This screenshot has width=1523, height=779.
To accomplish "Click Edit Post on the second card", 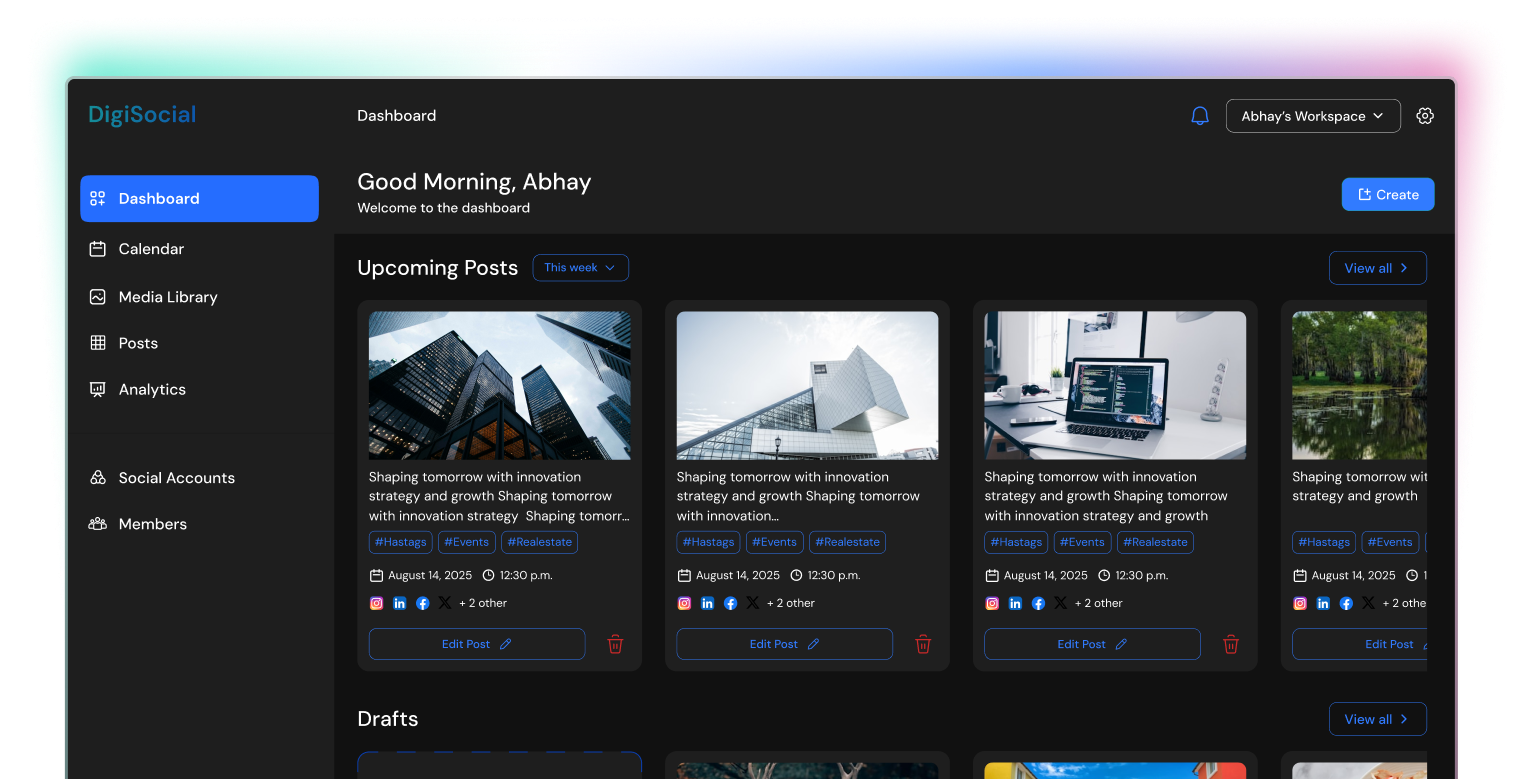I will pos(784,644).
